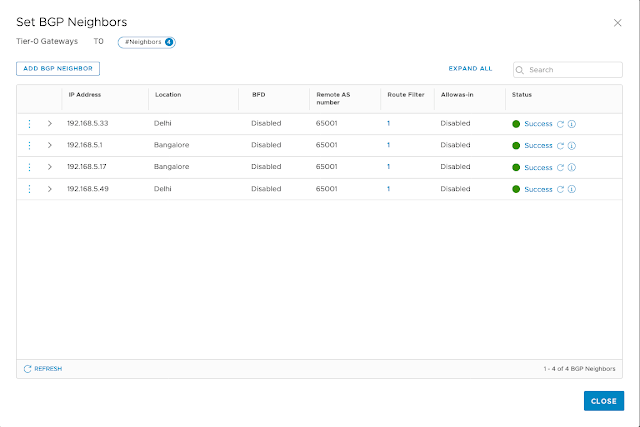The image size is (640, 427).
Task: Sort by the IP Address column header
Action: [x=84, y=94]
